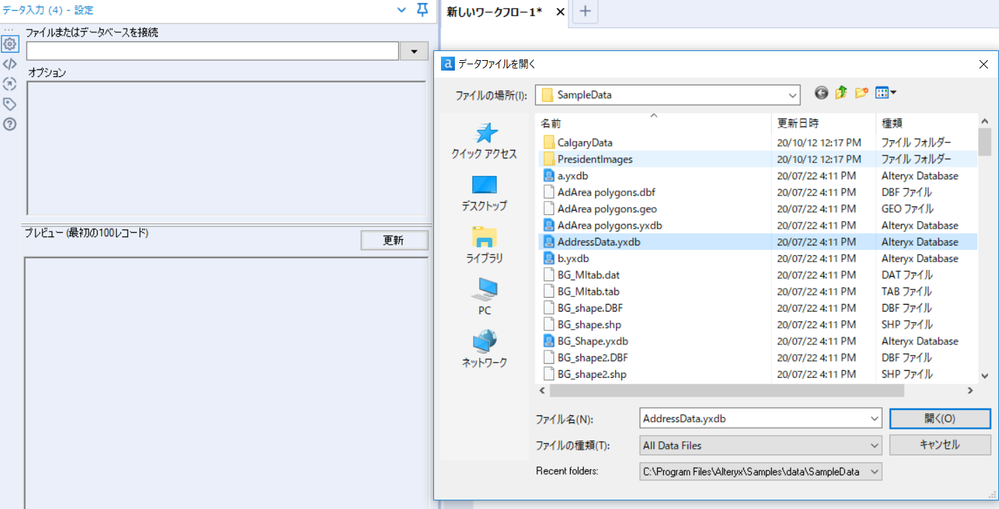Close the new workflow 1 tab
This screenshot has height=509, width=999.
click(x=560, y=11)
